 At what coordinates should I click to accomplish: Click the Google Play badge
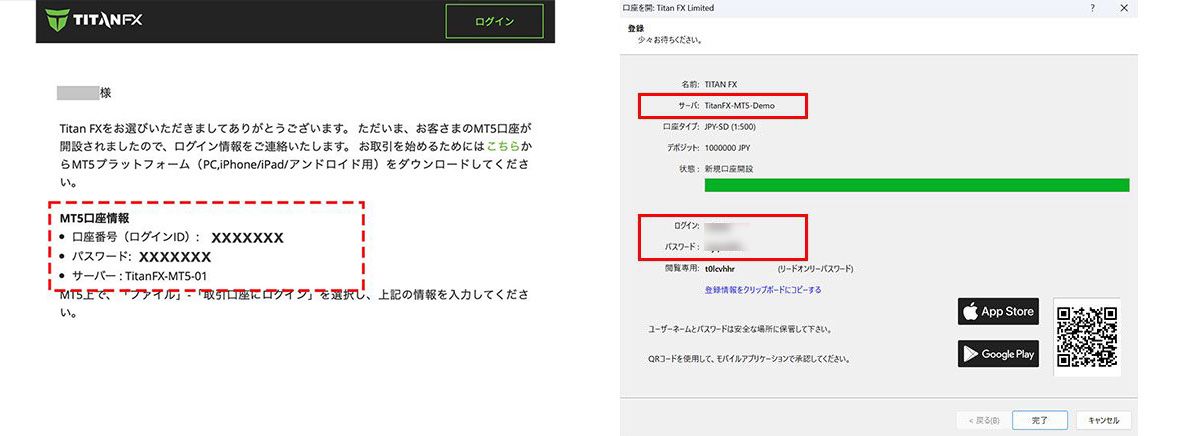998,354
